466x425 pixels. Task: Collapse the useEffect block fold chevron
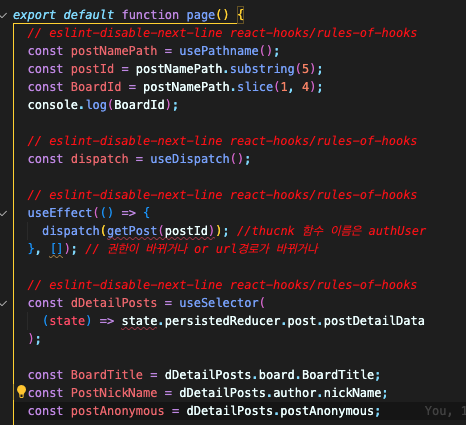[x=4, y=213]
